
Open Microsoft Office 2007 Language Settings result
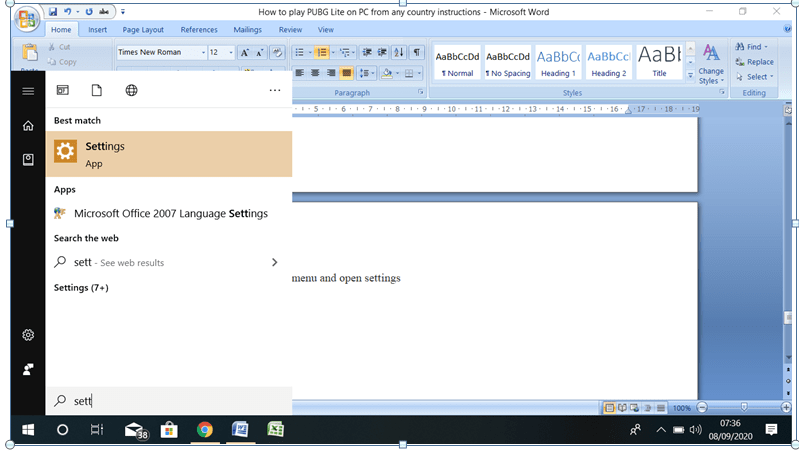169,214
